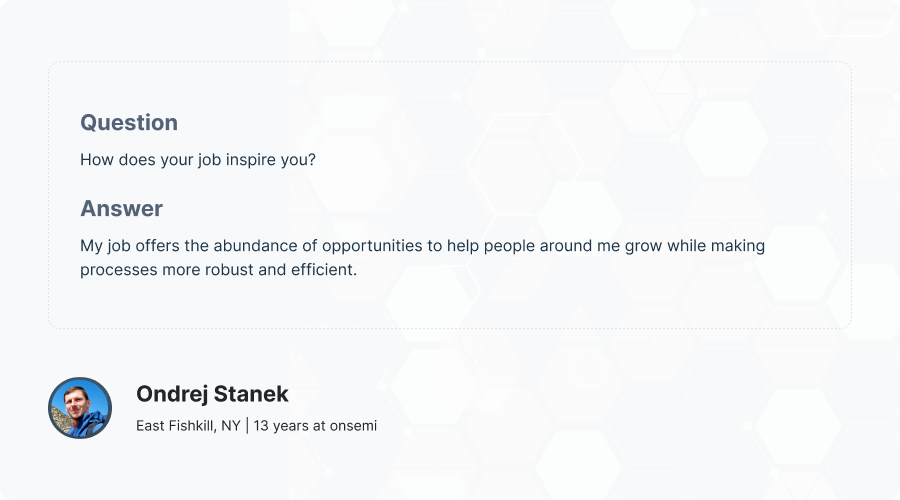Click the vertical bar separator after NY
Image resolution: width=900 pixels, height=500 pixels.
246,426
